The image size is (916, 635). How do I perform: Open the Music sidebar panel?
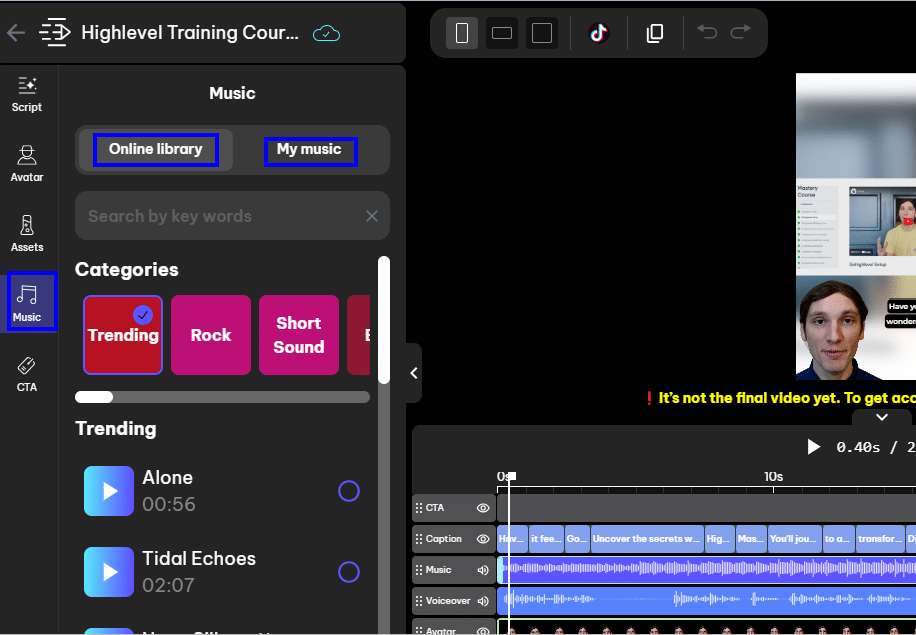[27, 303]
